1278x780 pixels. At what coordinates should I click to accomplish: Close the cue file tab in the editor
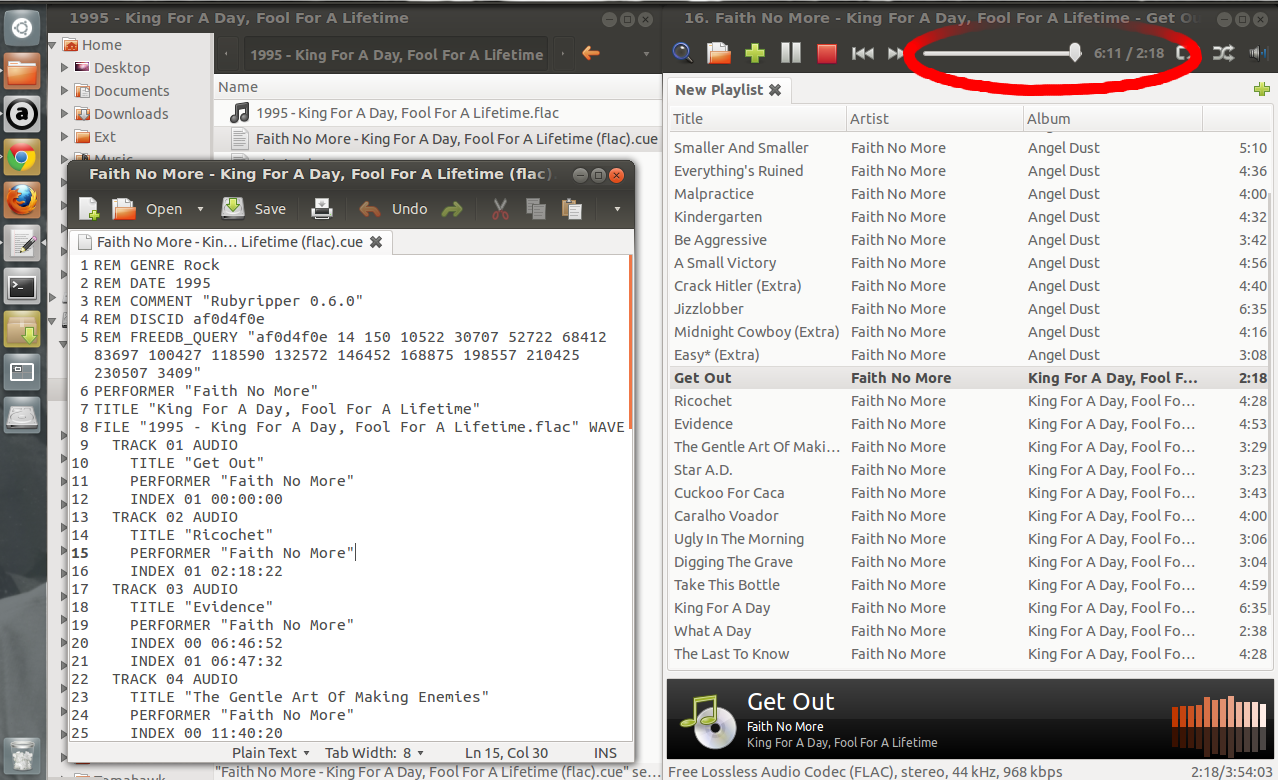click(376, 242)
